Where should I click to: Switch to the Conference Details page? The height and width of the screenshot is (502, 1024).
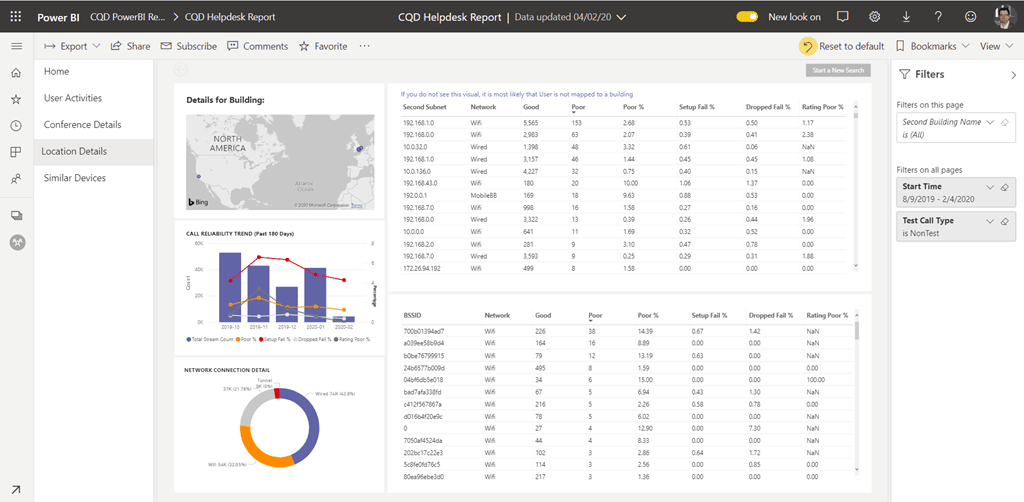click(x=82, y=125)
